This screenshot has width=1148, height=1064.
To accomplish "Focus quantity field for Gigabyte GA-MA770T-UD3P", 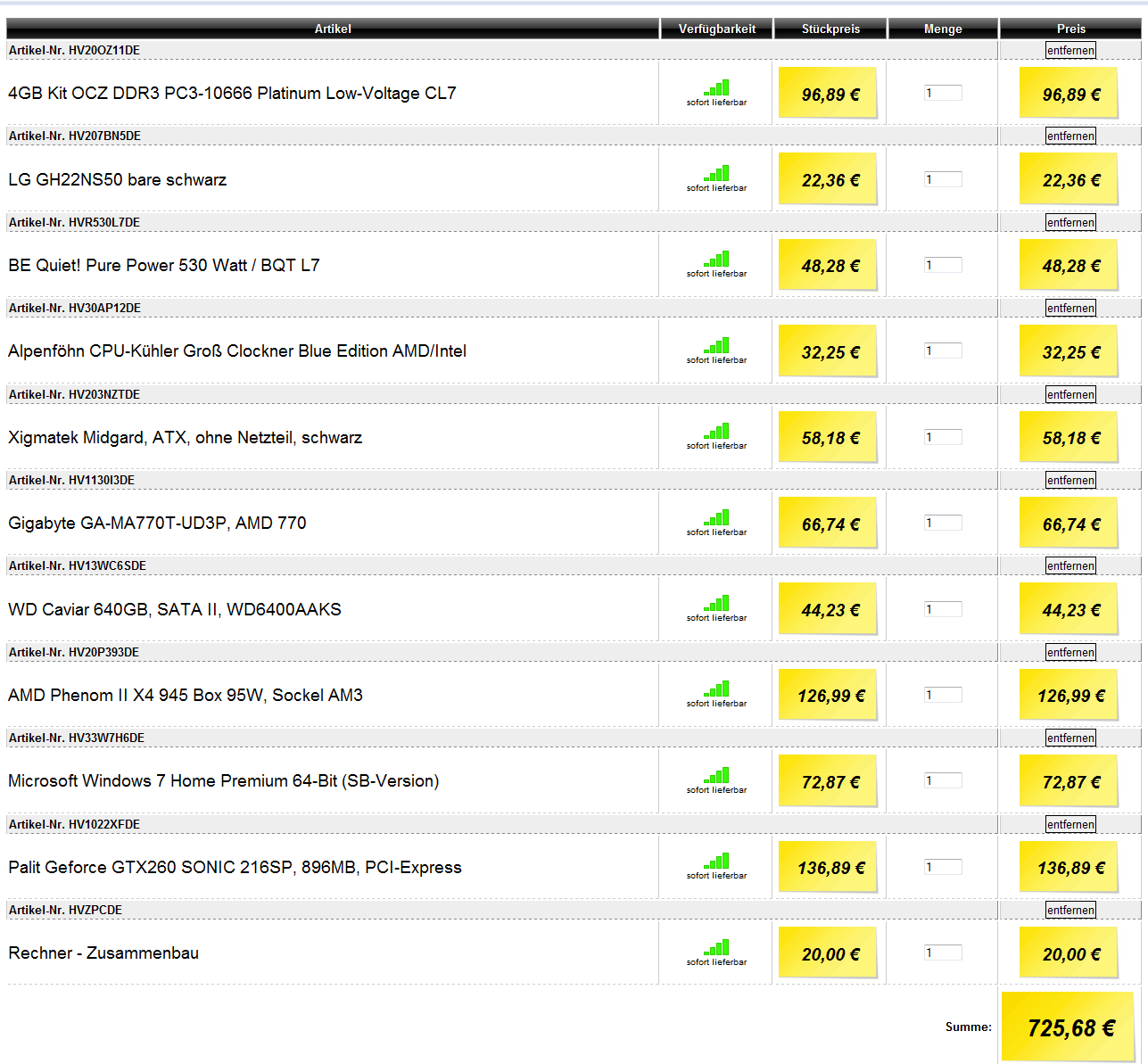I will (943, 523).
